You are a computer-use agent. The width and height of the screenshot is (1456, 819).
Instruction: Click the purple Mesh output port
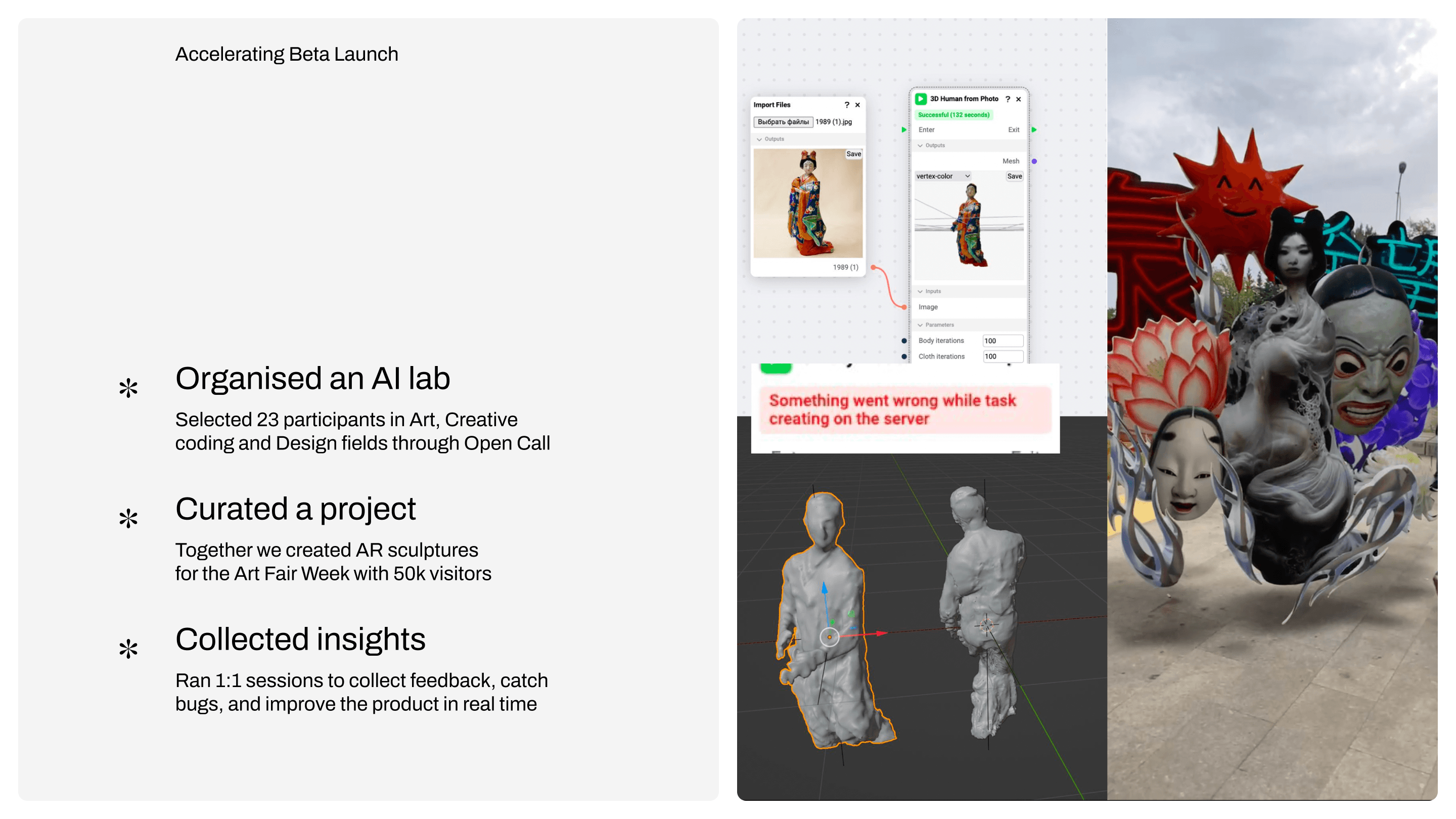[1034, 161]
